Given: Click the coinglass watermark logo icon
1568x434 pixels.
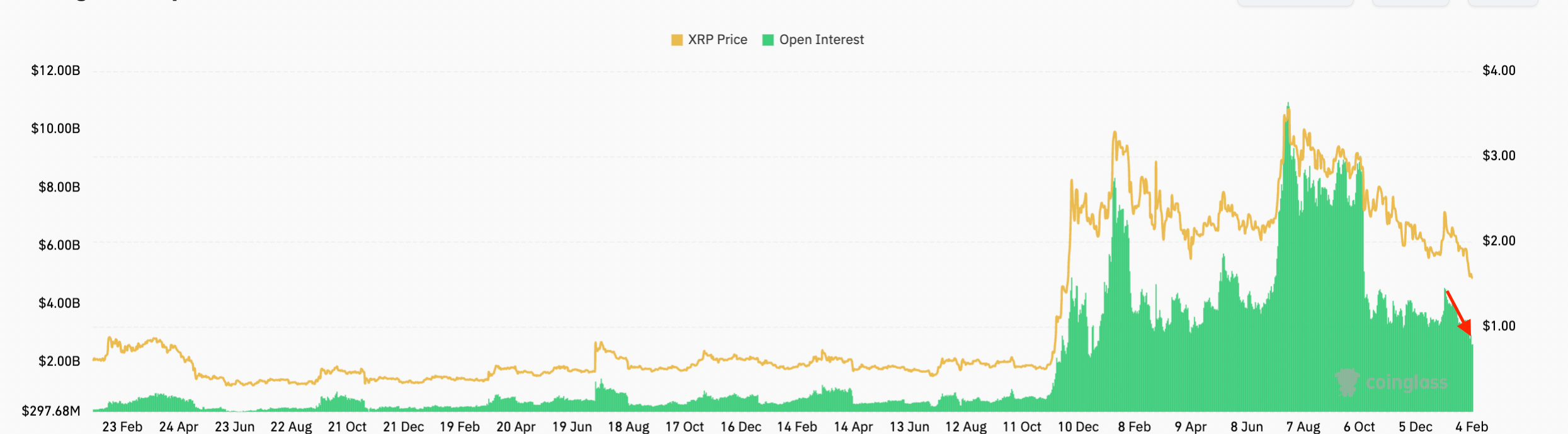Looking at the screenshot, I should [1346, 382].
